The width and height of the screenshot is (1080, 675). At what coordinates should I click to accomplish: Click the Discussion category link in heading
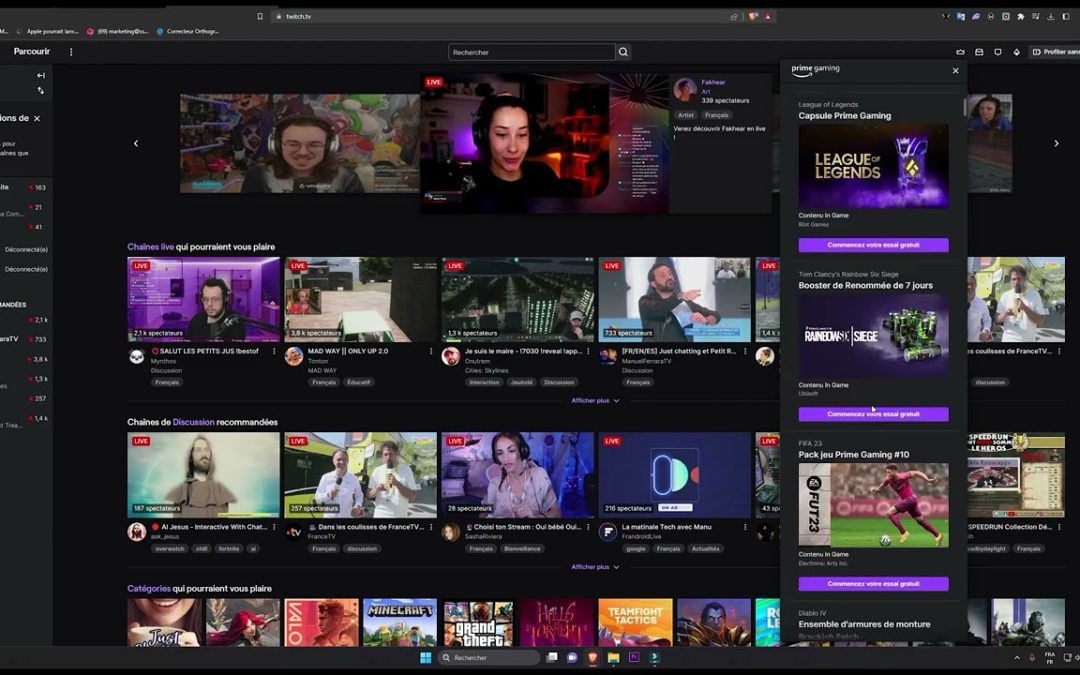tap(194, 422)
